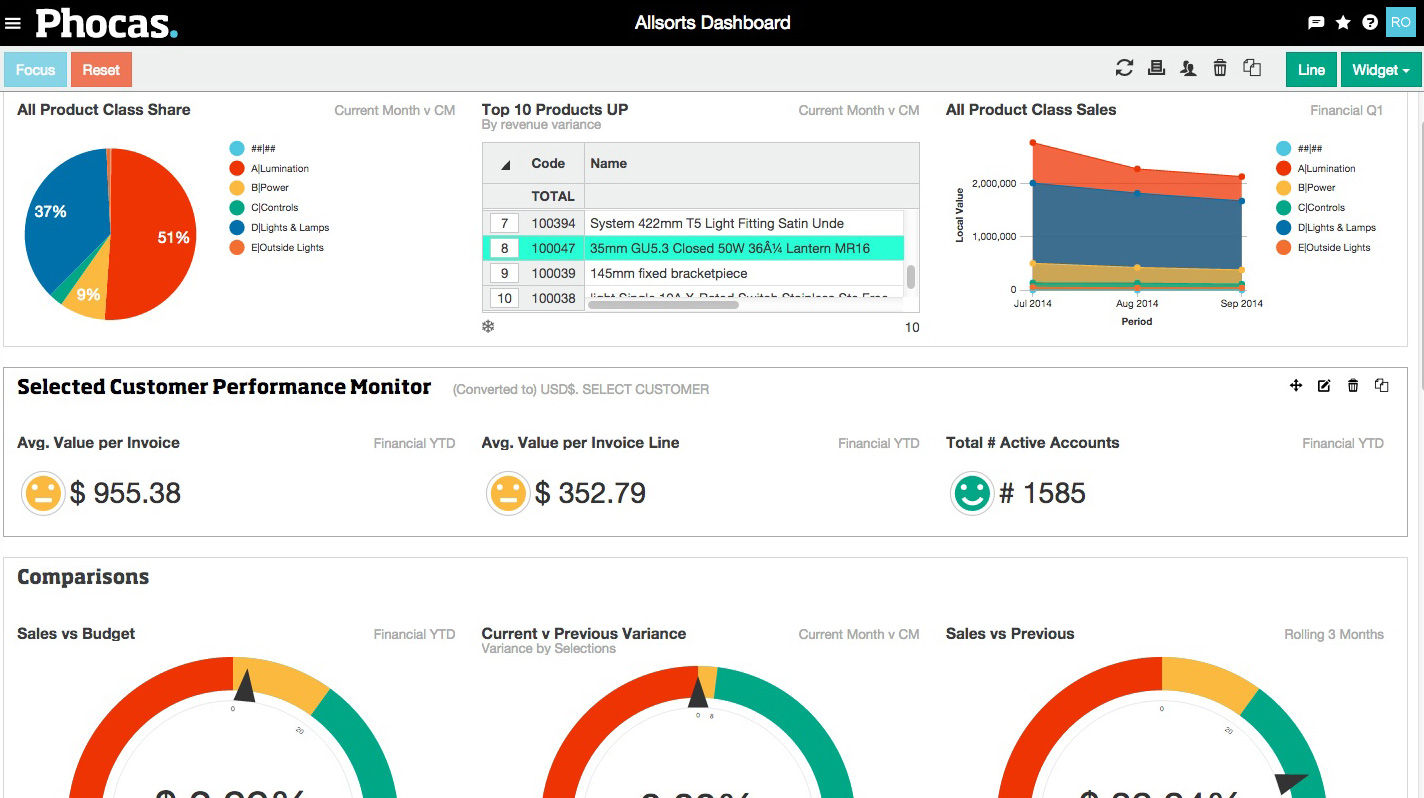
Task: Click the Sales vs Previous gauge needle
Action: pos(1293,783)
